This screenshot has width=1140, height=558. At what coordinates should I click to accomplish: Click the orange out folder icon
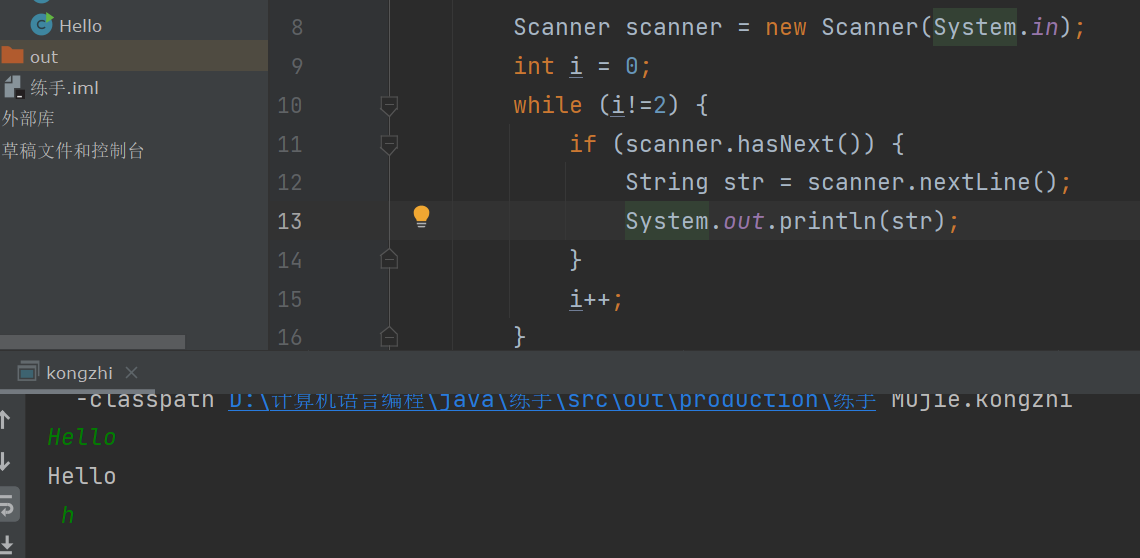click(x=12, y=55)
